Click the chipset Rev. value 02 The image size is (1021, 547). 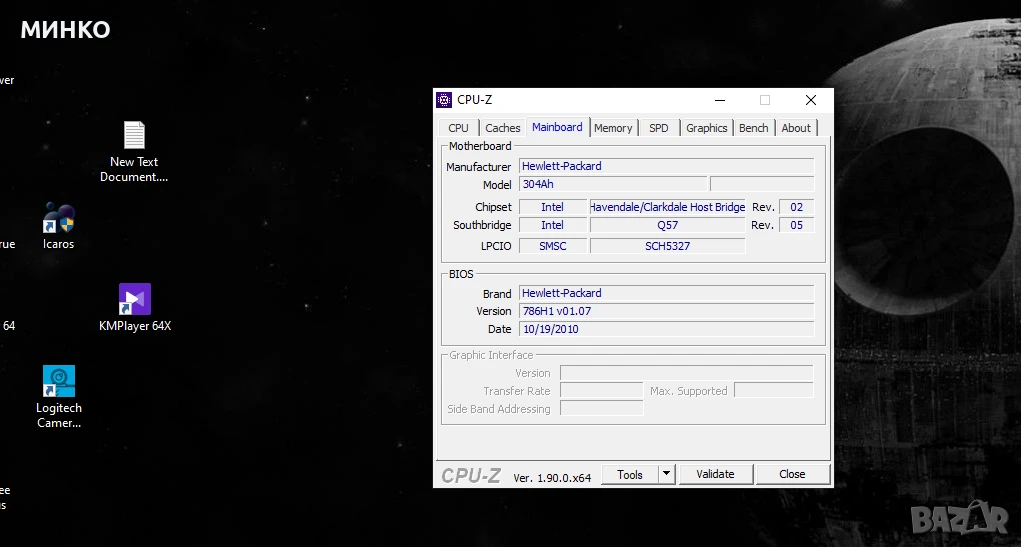(x=796, y=207)
